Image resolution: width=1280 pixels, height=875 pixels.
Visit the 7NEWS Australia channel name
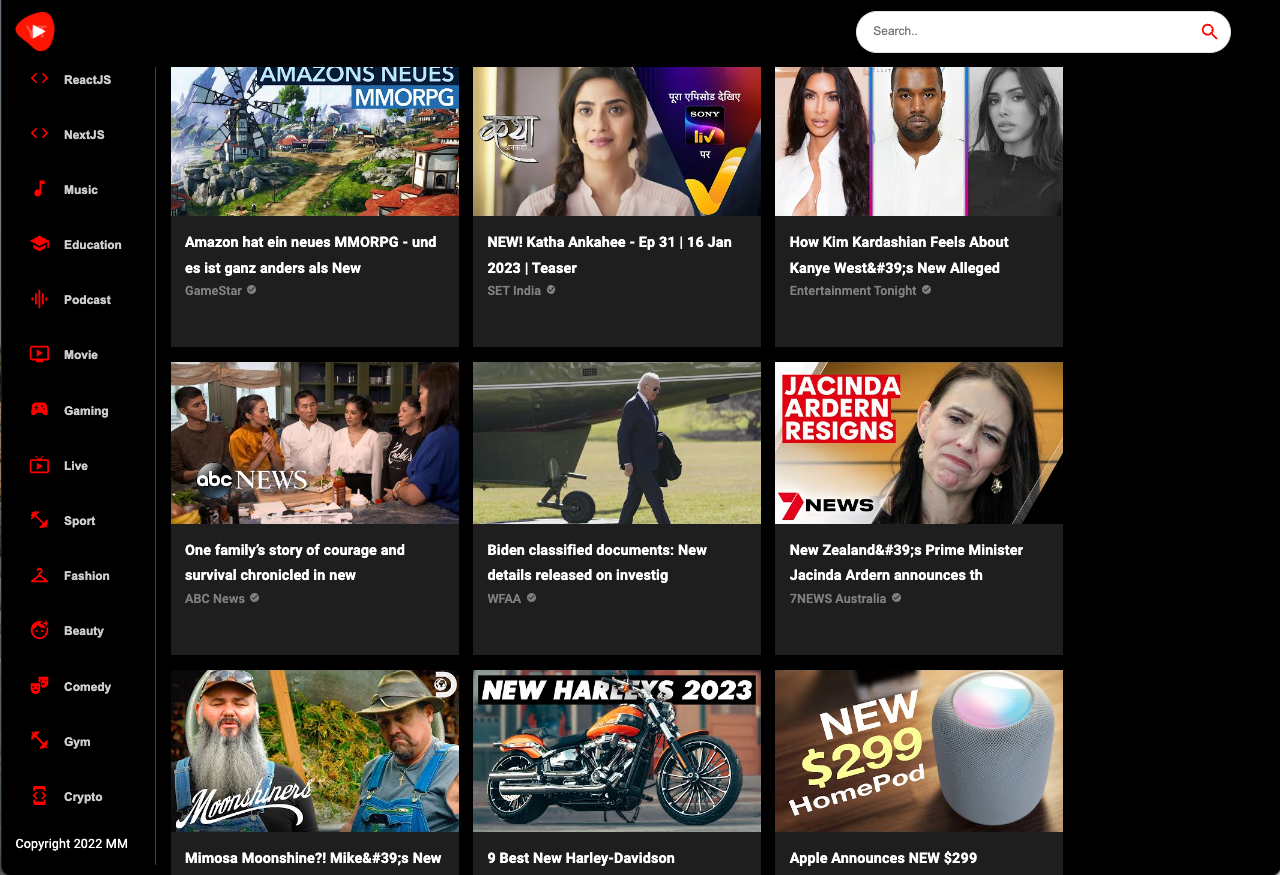(838, 599)
